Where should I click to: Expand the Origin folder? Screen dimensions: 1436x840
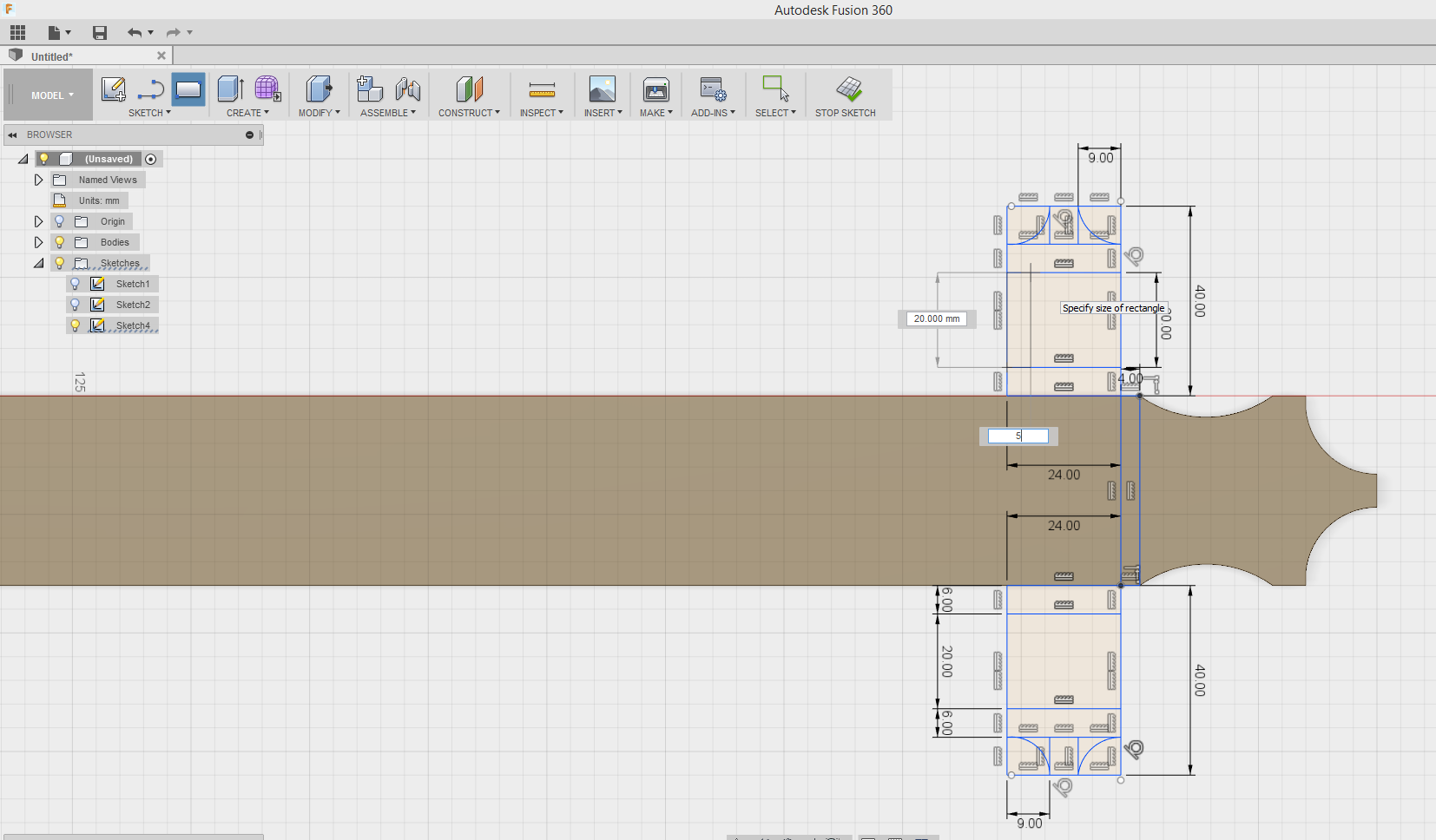38,221
